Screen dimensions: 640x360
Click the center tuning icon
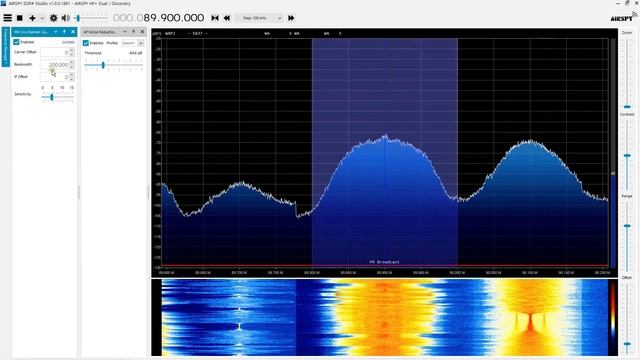coord(215,18)
